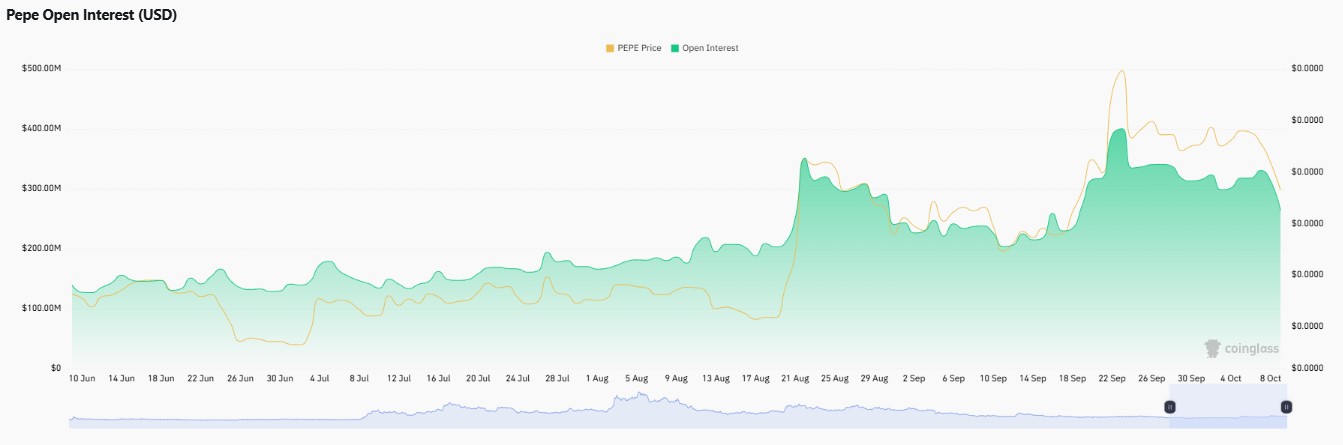Click the $0 y-axis label
Viewport: 1343px width, 445px height.
tap(54, 368)
